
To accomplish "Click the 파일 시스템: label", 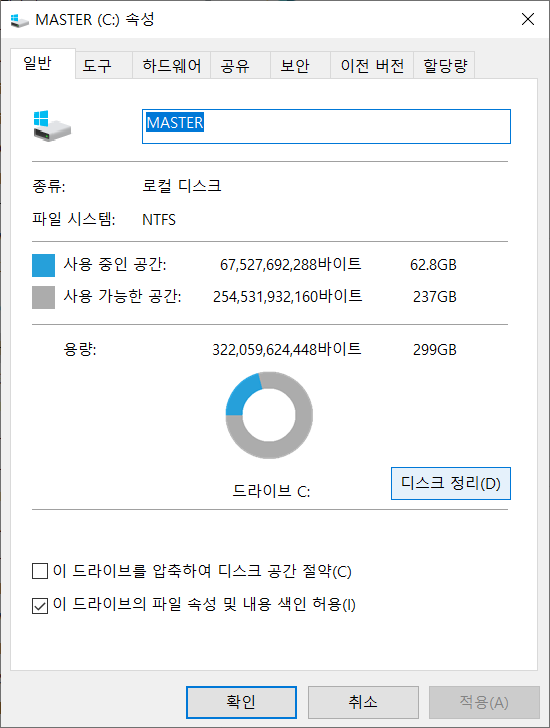I will [73, 219].
